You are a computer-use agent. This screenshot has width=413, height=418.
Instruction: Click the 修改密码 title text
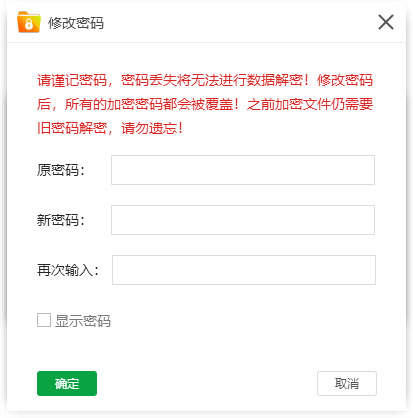(76, 23)
